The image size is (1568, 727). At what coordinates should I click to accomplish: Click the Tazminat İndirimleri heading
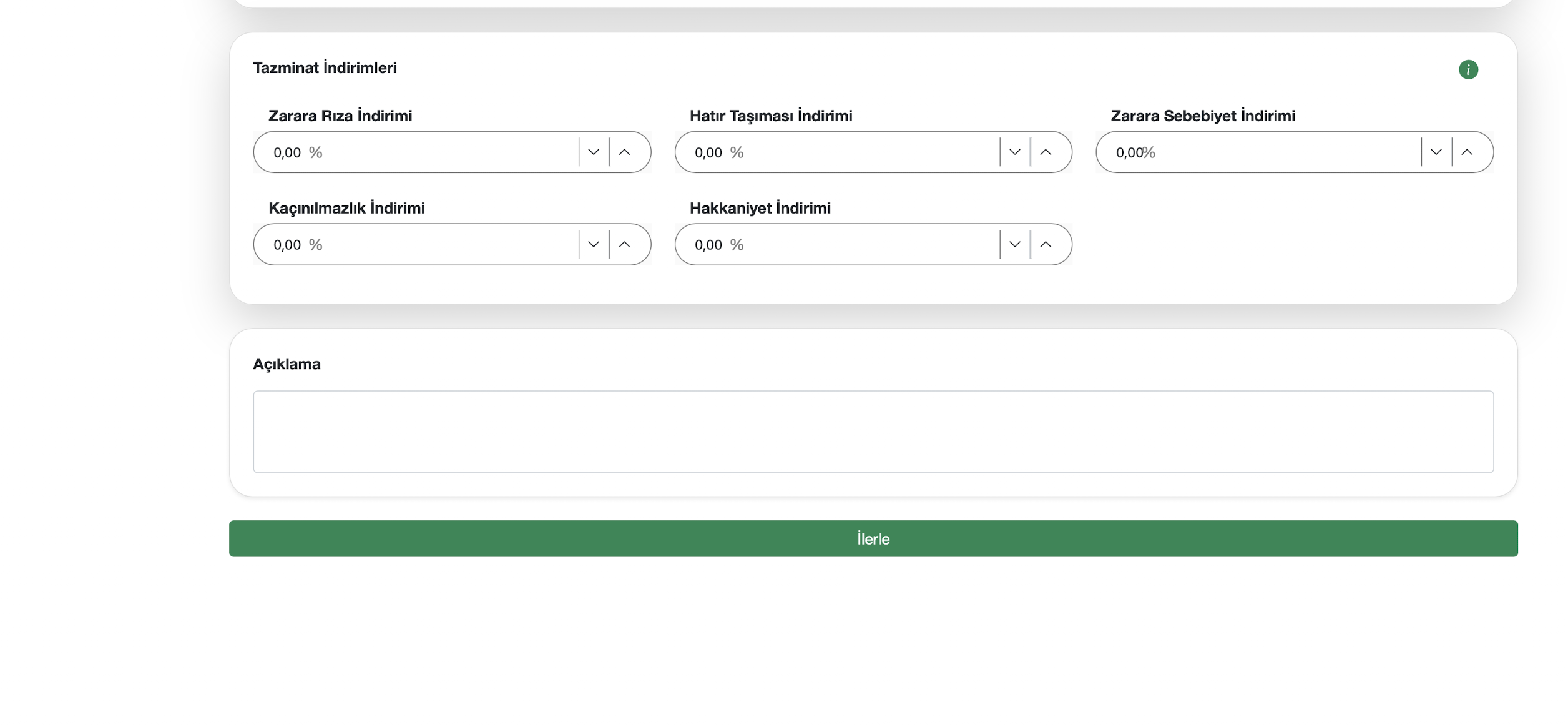tap(325, 67)
